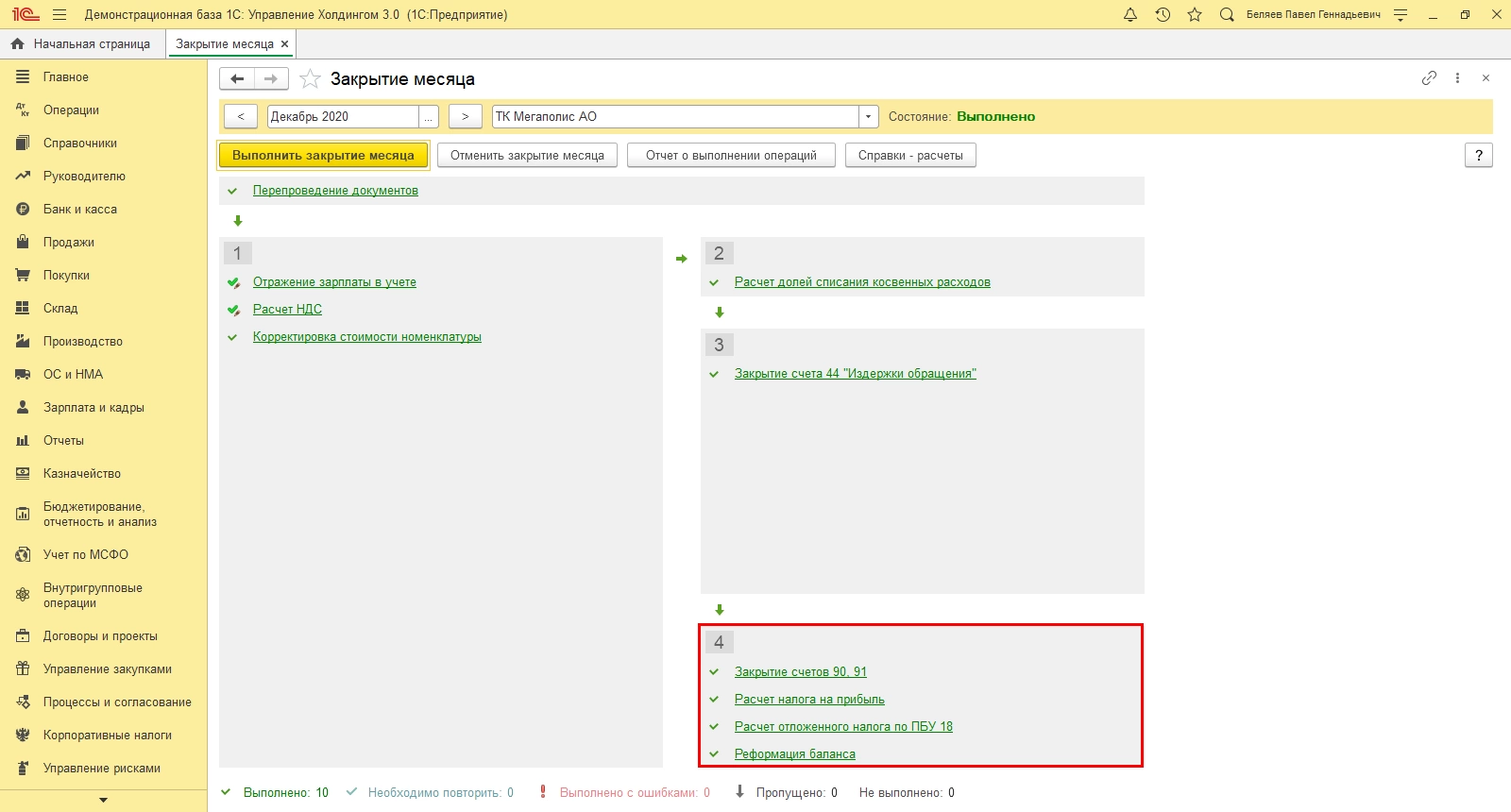Go back with the left arrow
Image resolution: width=1511 pixels, height=812 pixels.
coord(237,79)
